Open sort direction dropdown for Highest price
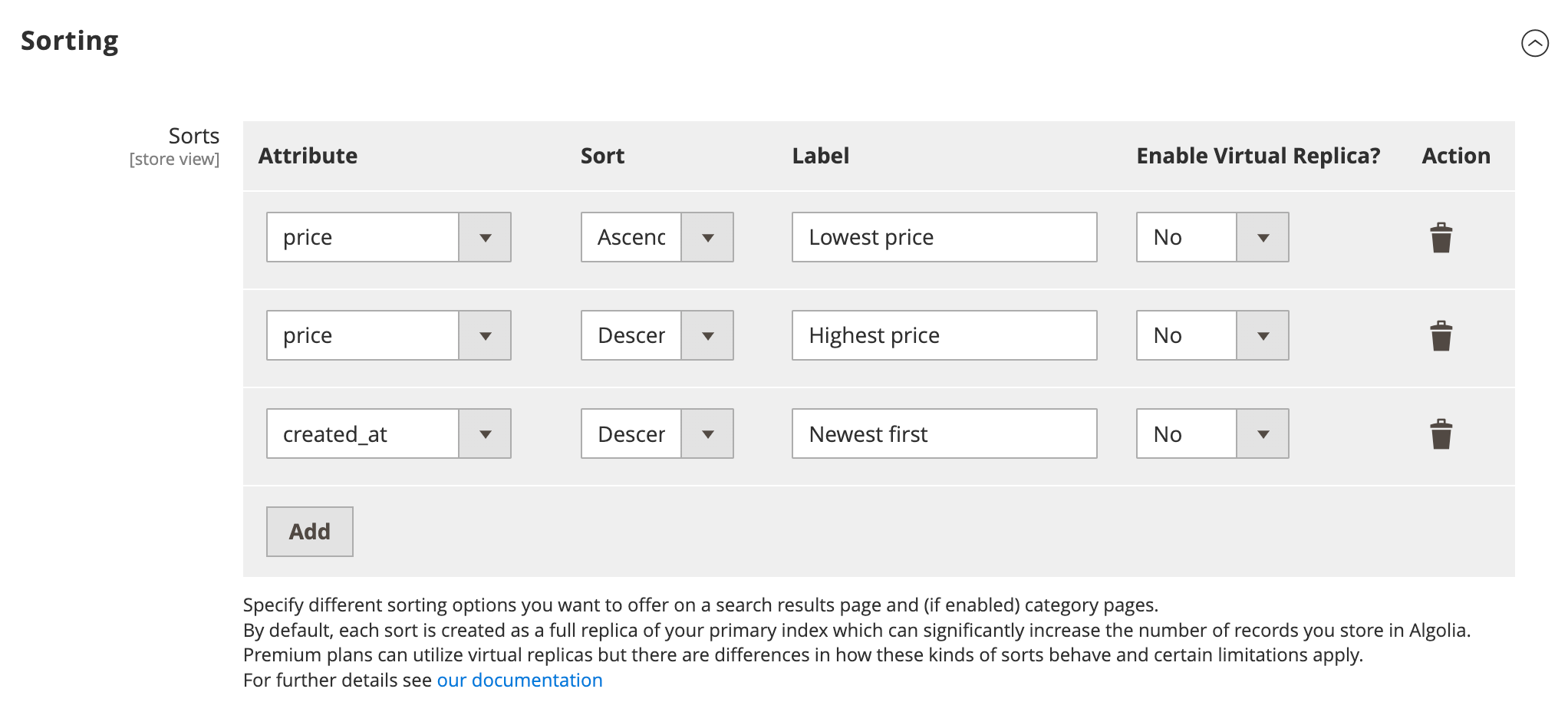The height and width of the screenshot is (712, 1568). 657,335
